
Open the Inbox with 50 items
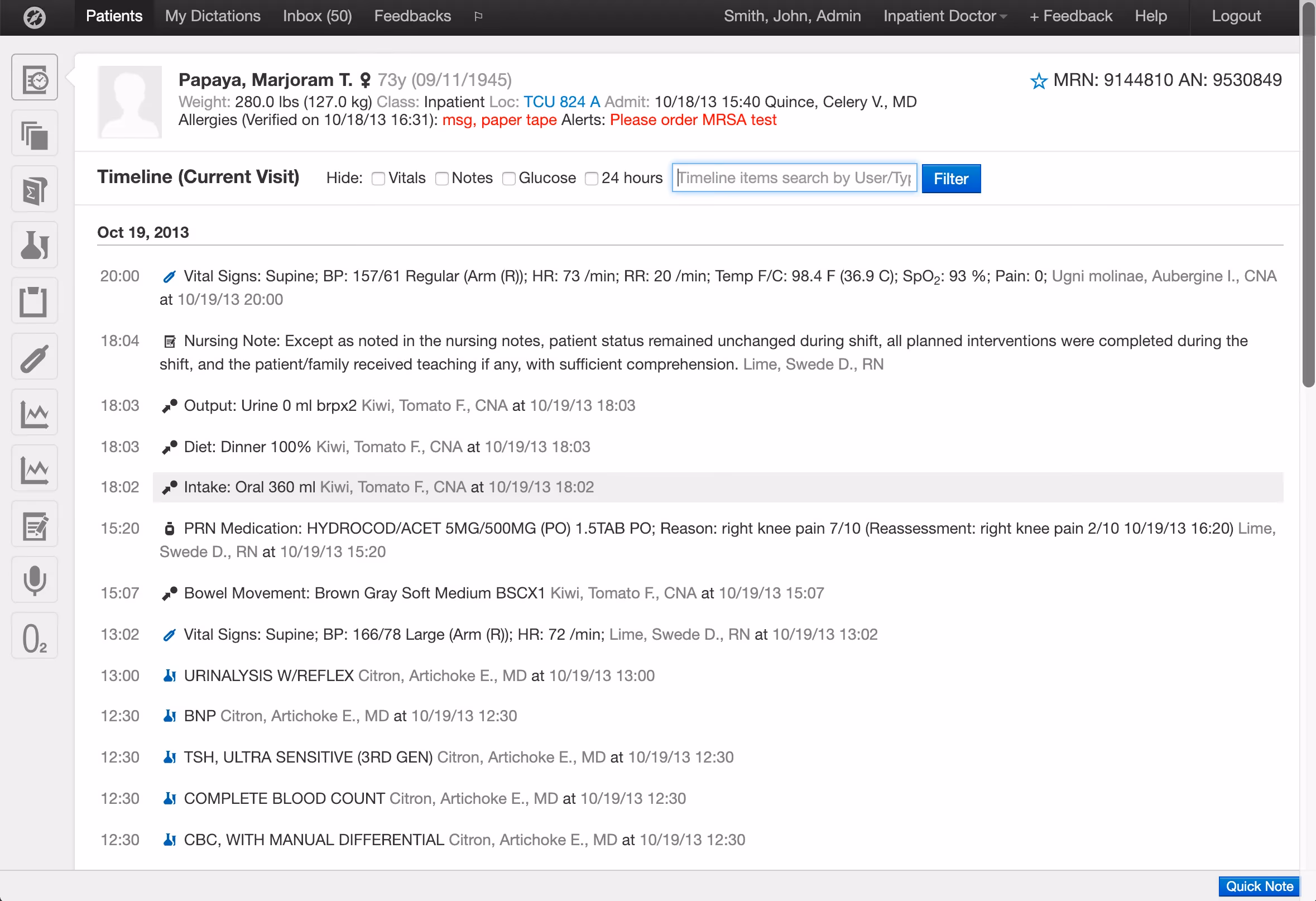pyautogui.click(x=317, y=16)
